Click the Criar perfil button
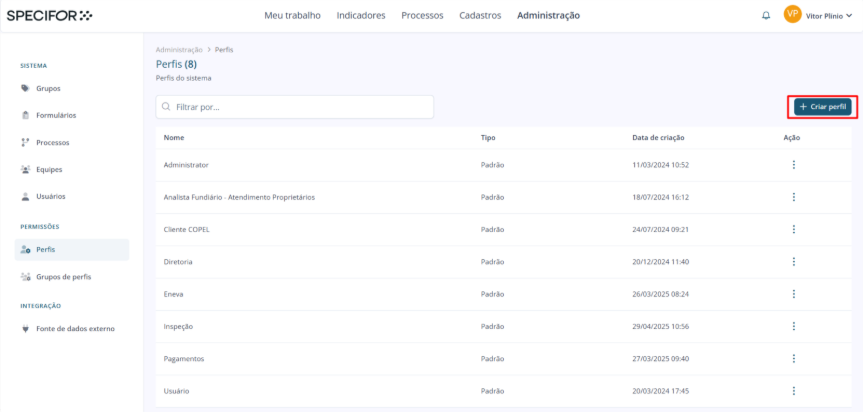Viewport: 864px width, 412px height. [x=823, y=106]
